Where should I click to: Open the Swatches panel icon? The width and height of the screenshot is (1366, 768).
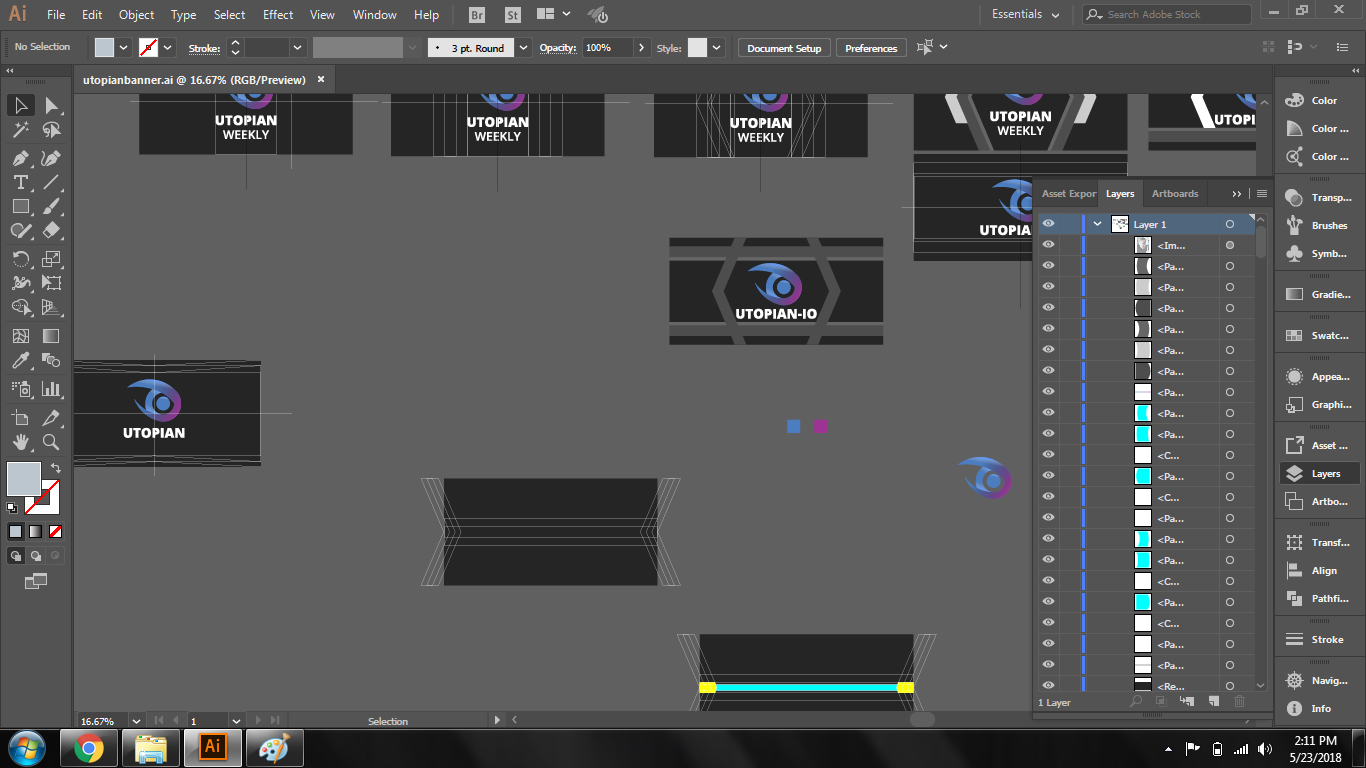[1295, 336]
